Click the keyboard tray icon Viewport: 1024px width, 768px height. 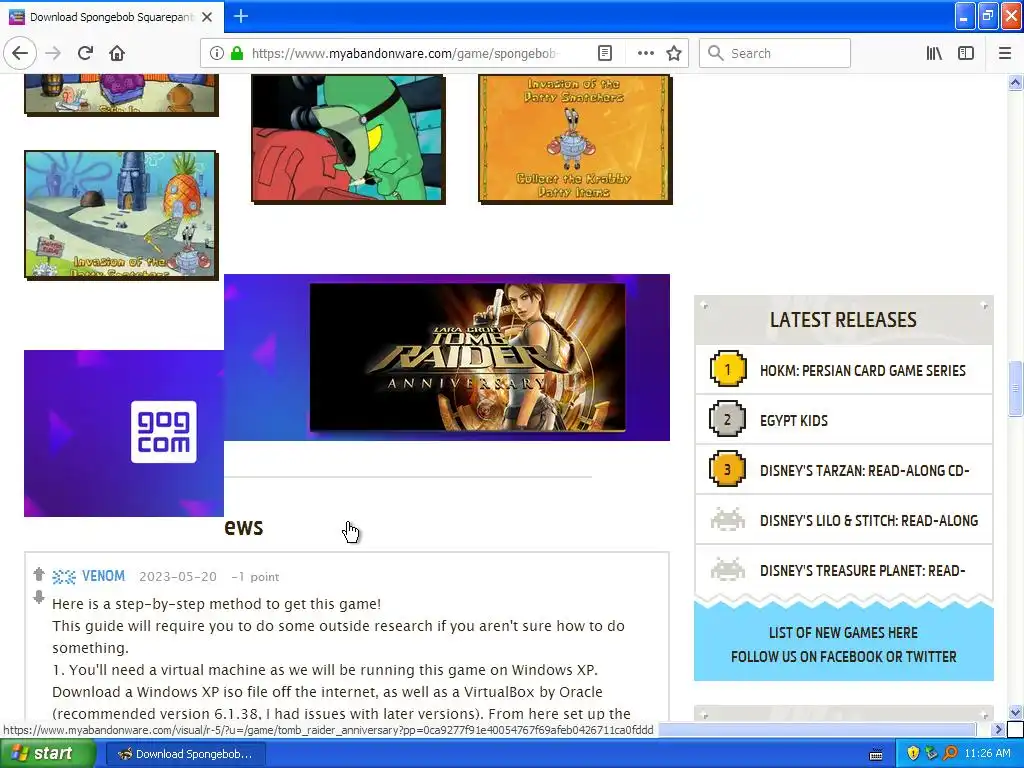point(876,754)
